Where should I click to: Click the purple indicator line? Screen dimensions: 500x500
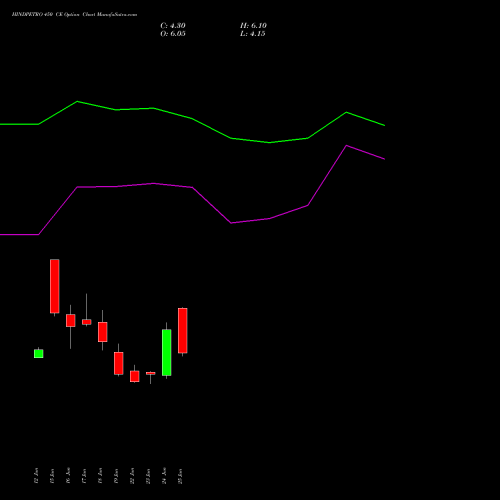pos(193,188)
